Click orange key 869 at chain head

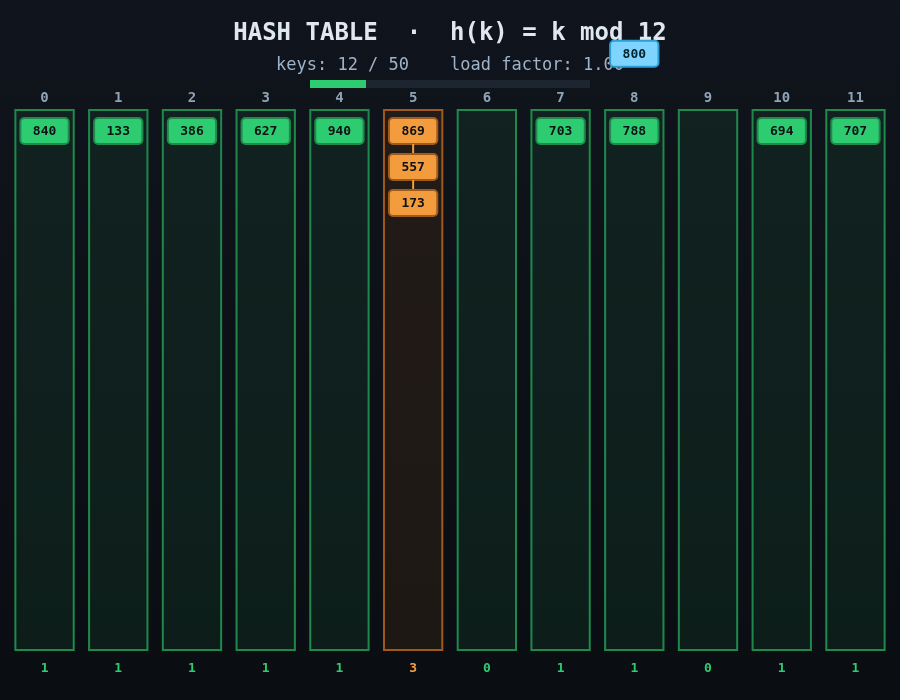[x=413, y=131]
